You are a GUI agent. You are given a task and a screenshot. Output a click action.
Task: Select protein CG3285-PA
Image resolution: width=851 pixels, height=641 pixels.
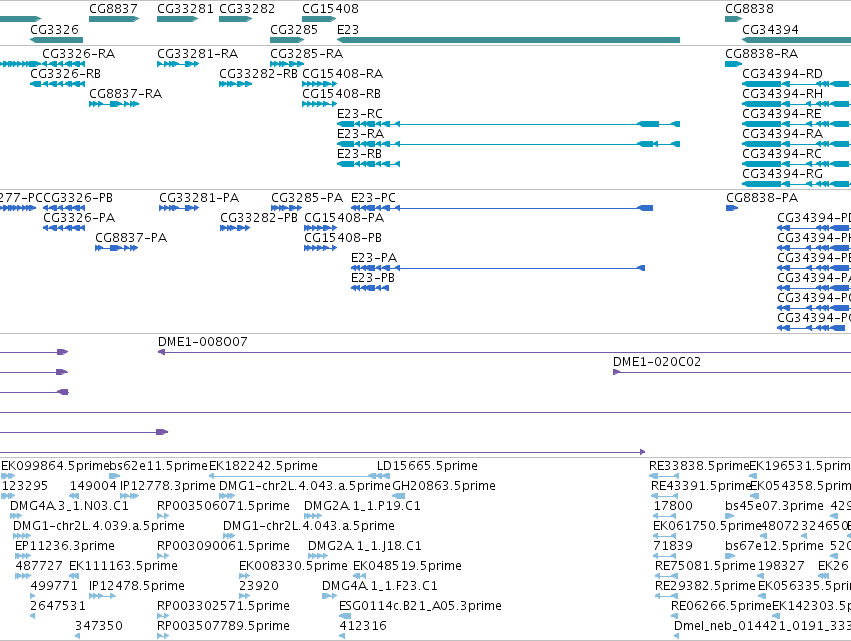(287, 208)
